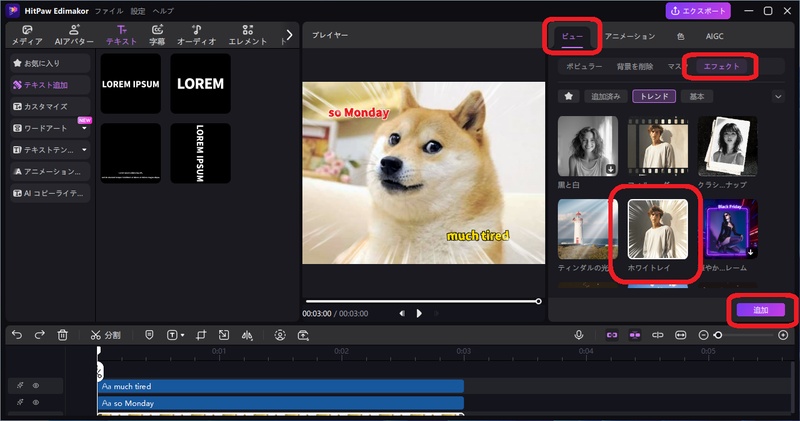
Task: Toggle the purple link clips option
Action: click(x=612, y=335)
